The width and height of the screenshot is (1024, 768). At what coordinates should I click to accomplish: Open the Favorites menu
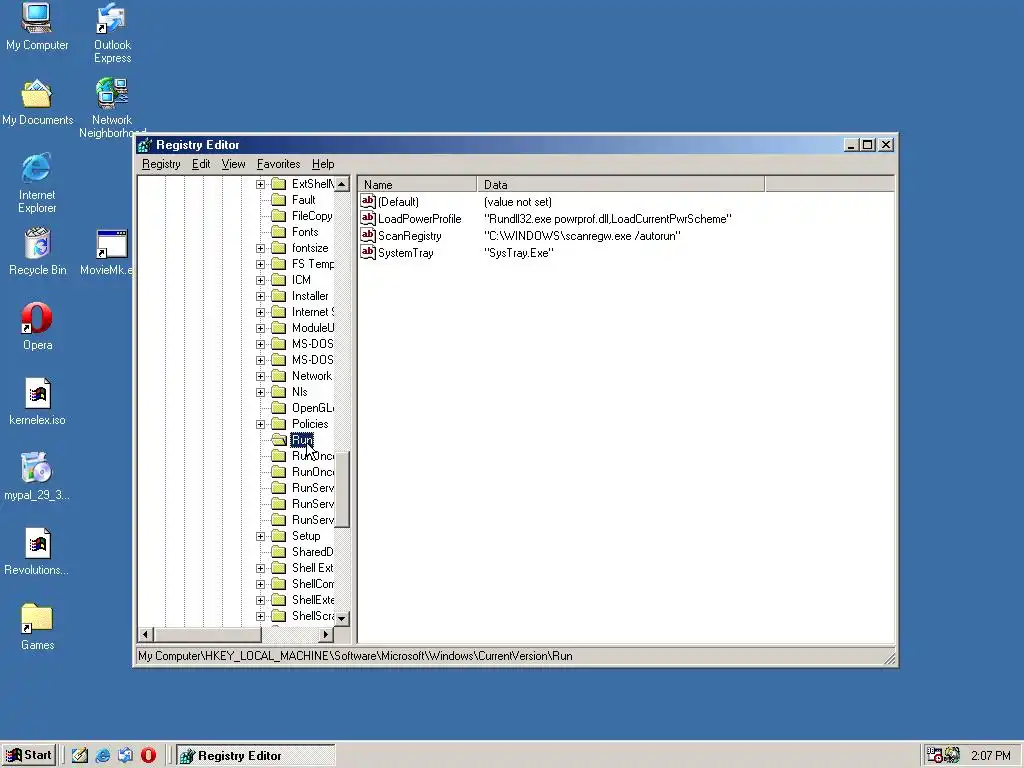278,164
